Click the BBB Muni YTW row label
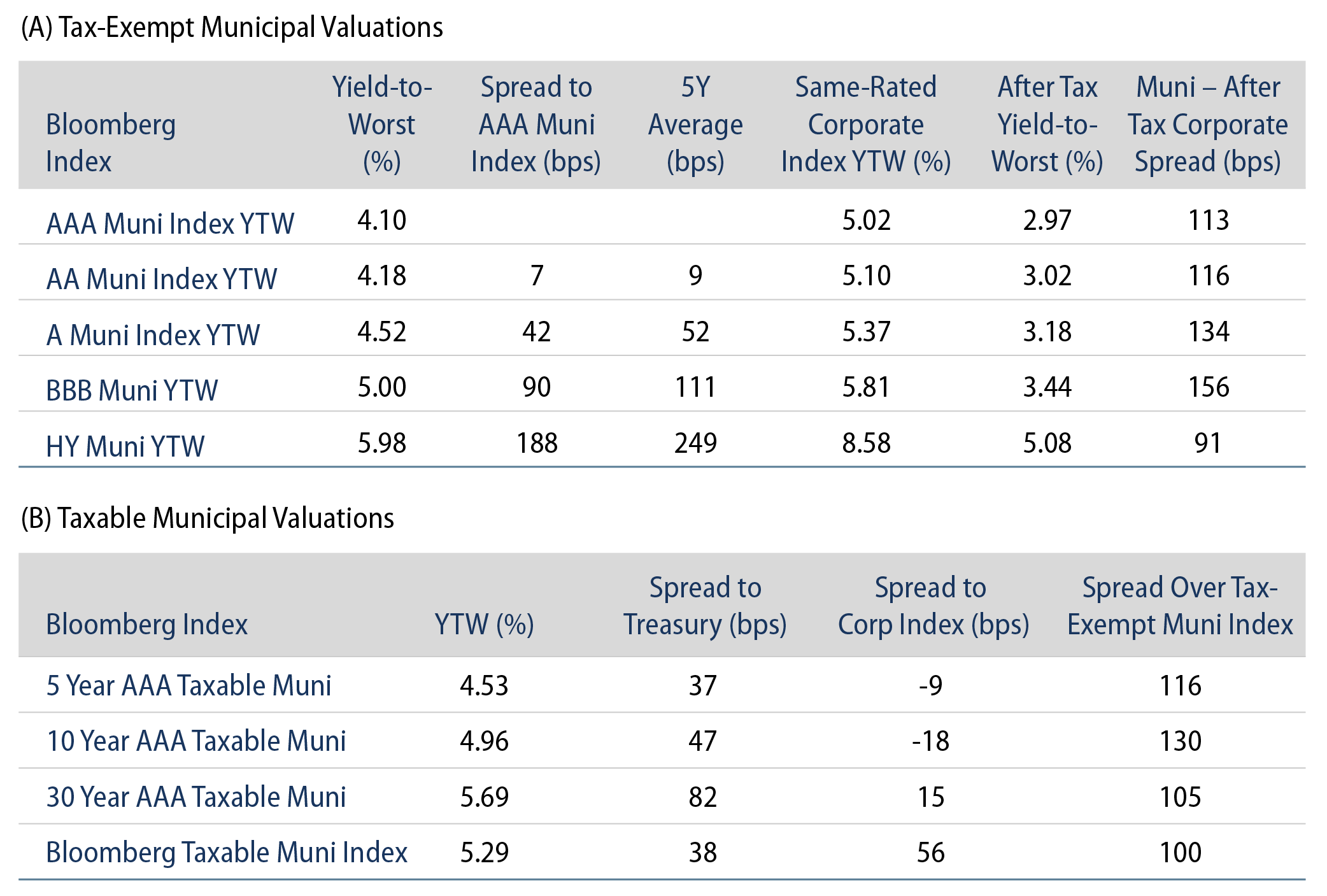Image resolution: width=1327 pixels, height=896 pixels. coord(132,390)
